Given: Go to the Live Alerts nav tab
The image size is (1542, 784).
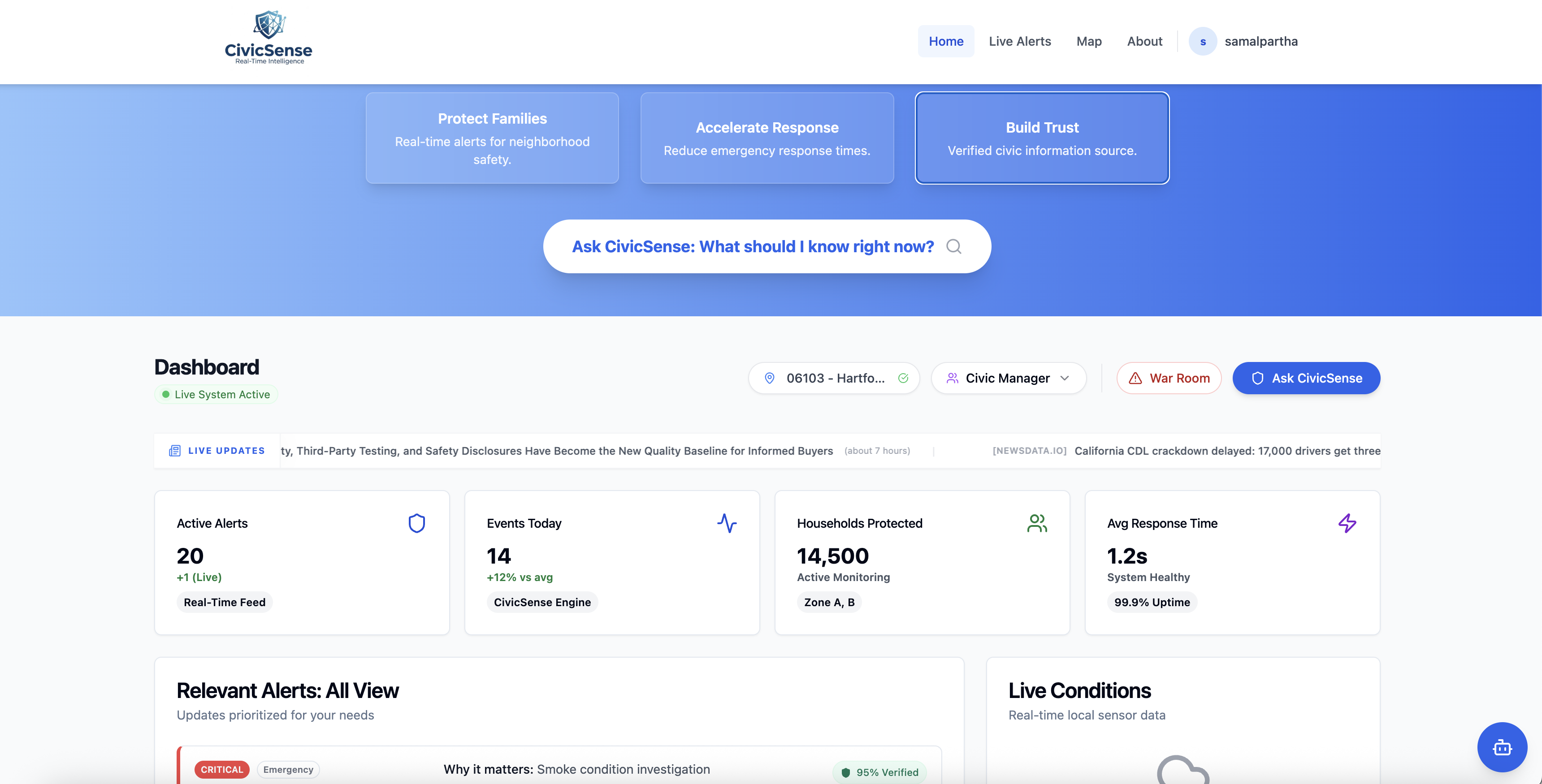Looking at the screenshot, I should (1019, 41).
